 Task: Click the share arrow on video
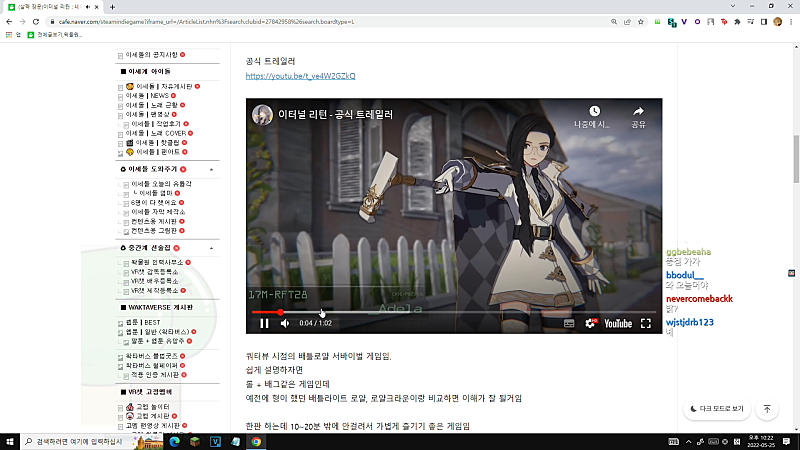click(638, 111)
